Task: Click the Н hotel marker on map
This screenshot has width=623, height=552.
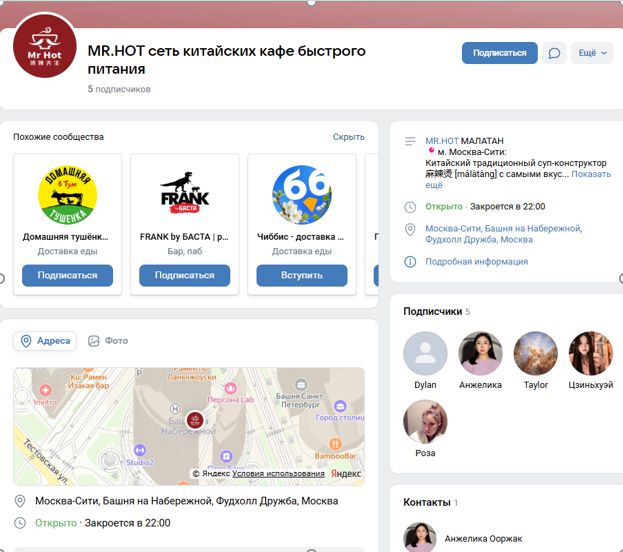Action: pyautogui.click(x=175, y=409)
